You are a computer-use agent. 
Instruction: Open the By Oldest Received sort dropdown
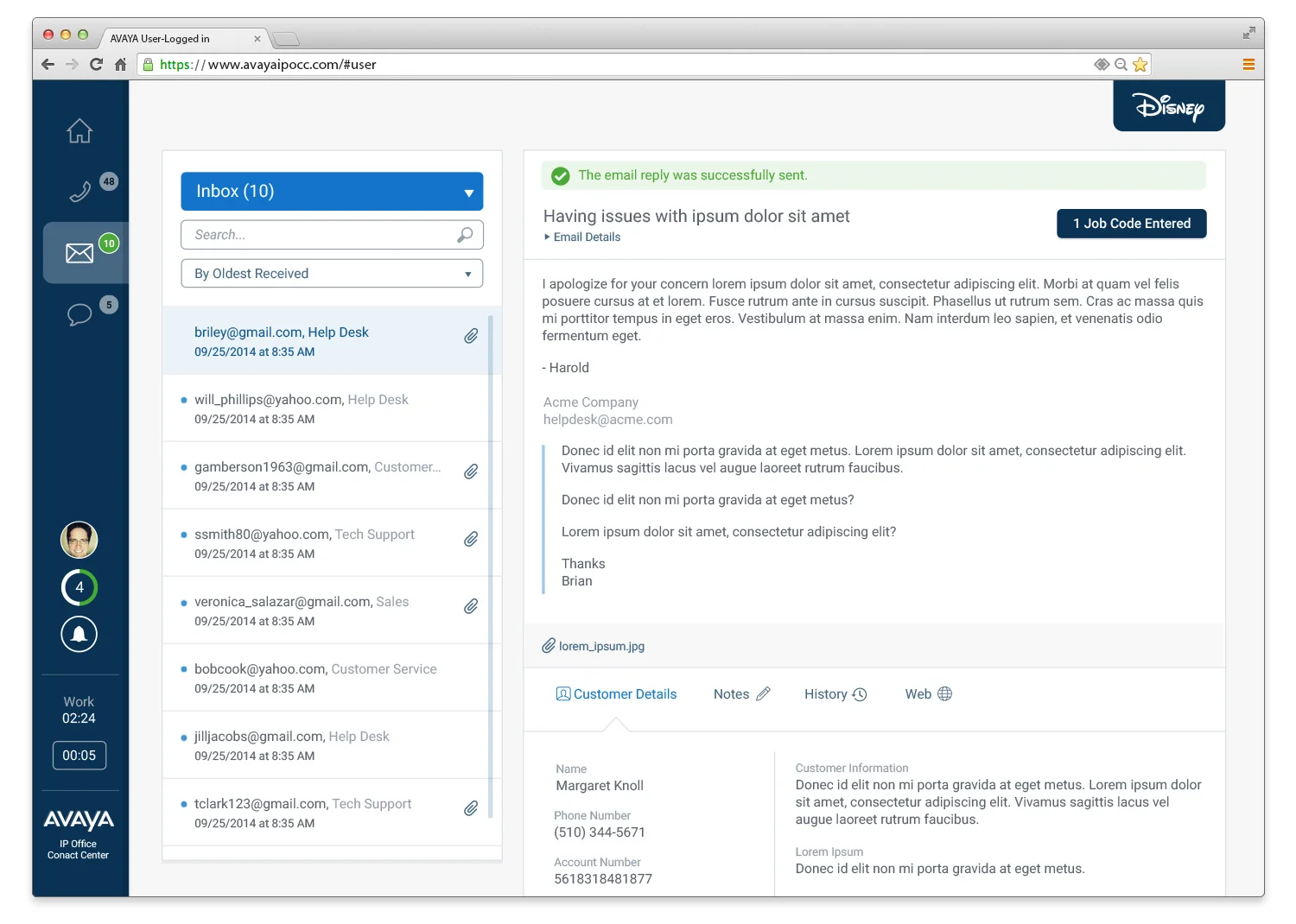pos(332,274)
